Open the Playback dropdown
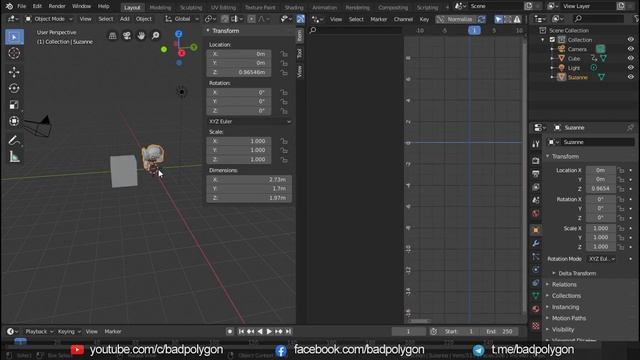Screen dimensions: 640x360 (39, 331)
